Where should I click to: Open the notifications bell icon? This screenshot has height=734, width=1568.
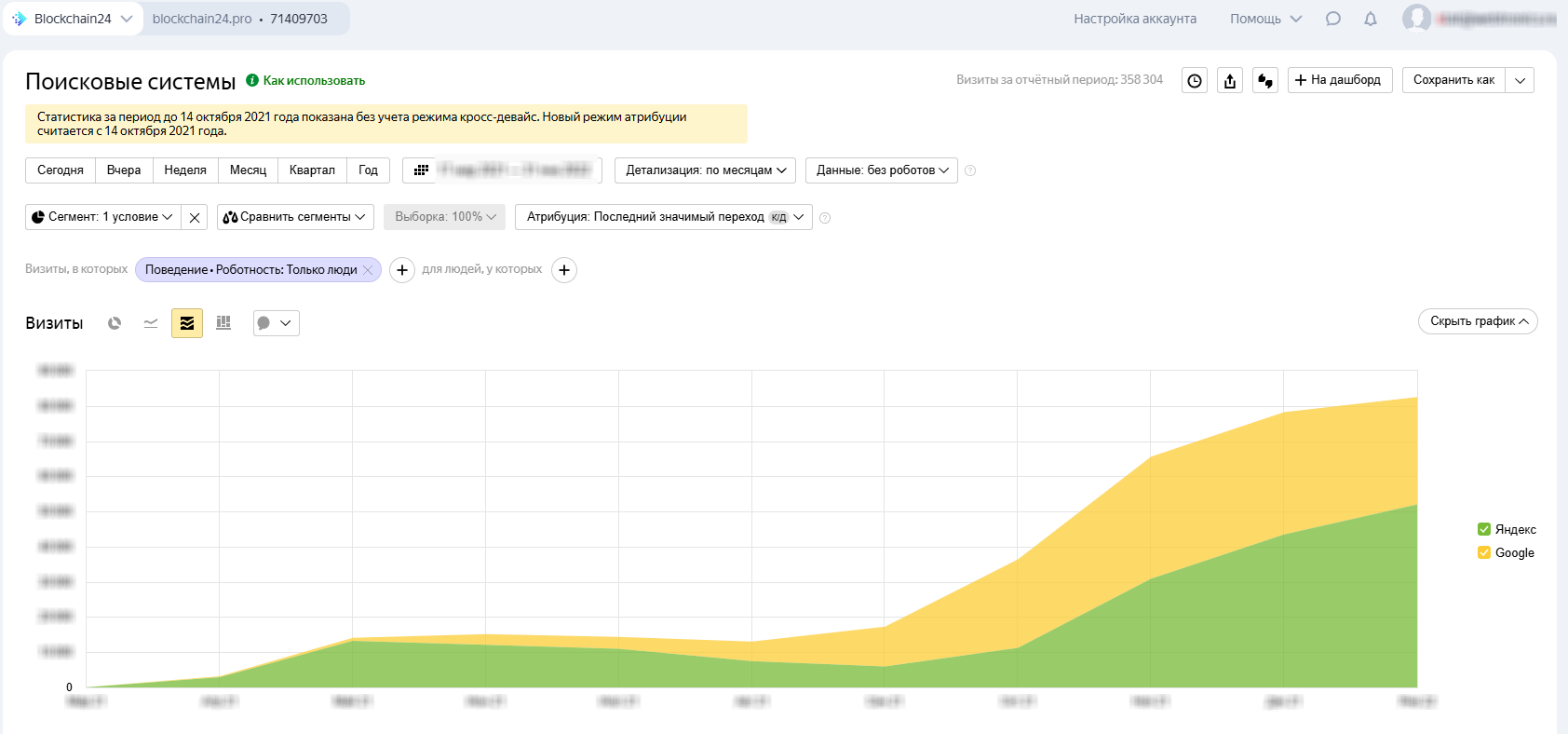1371,19
